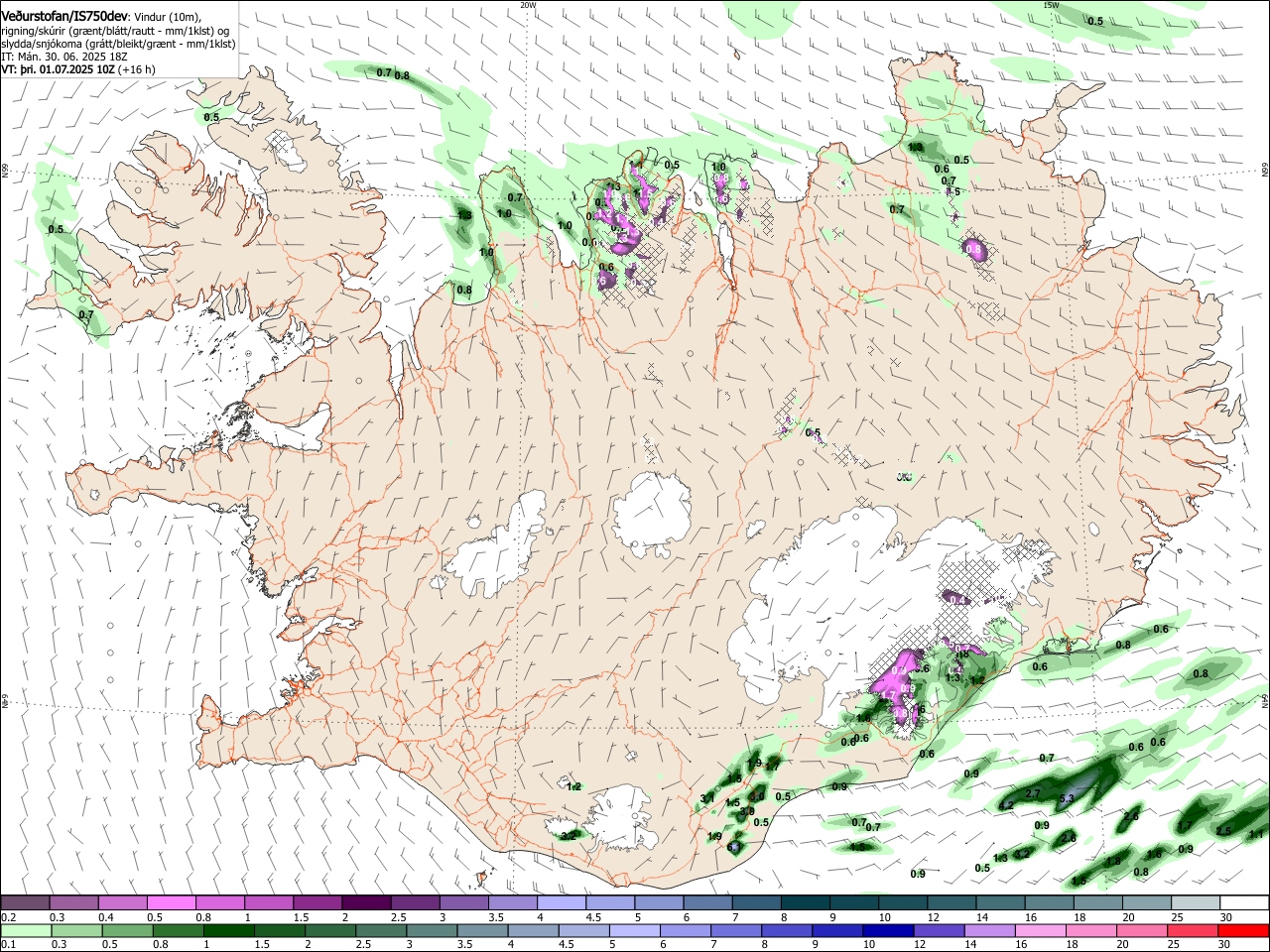Select the dark teal swatch starting at 9, upper scale
Image resolution: width=1270 pixels, height=952 pixels.
[852, 902]
